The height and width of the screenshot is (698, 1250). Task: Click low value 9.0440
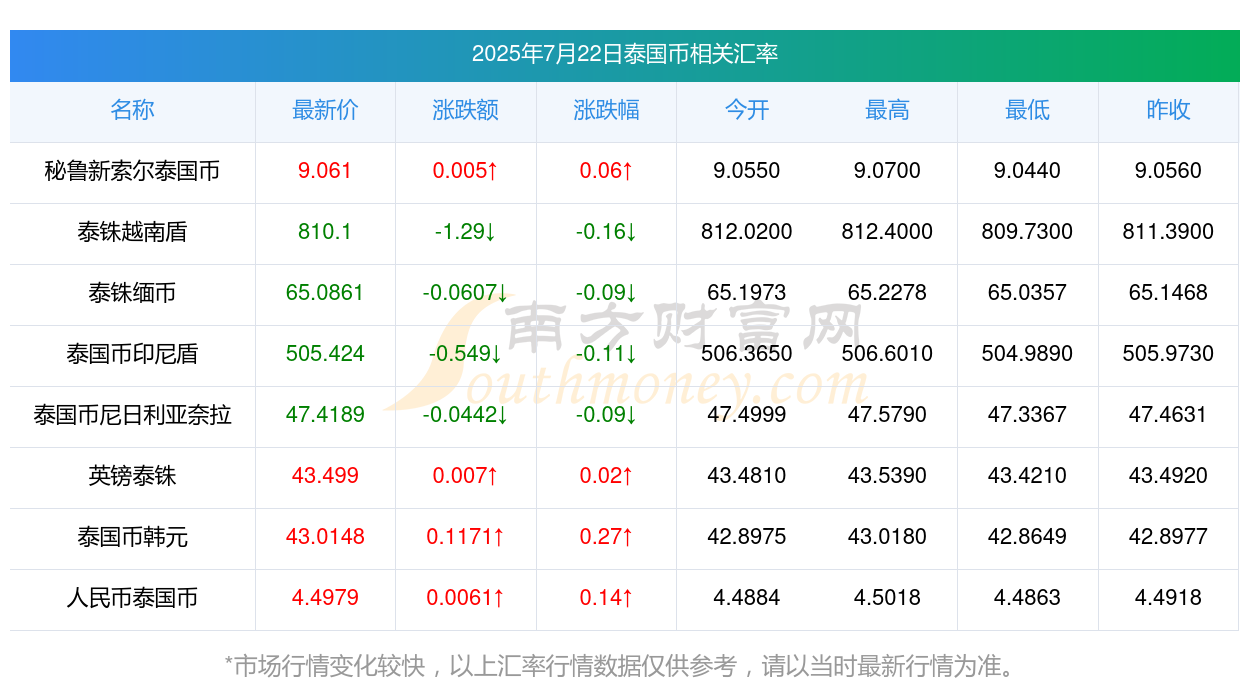click(x=1027, y=171)
